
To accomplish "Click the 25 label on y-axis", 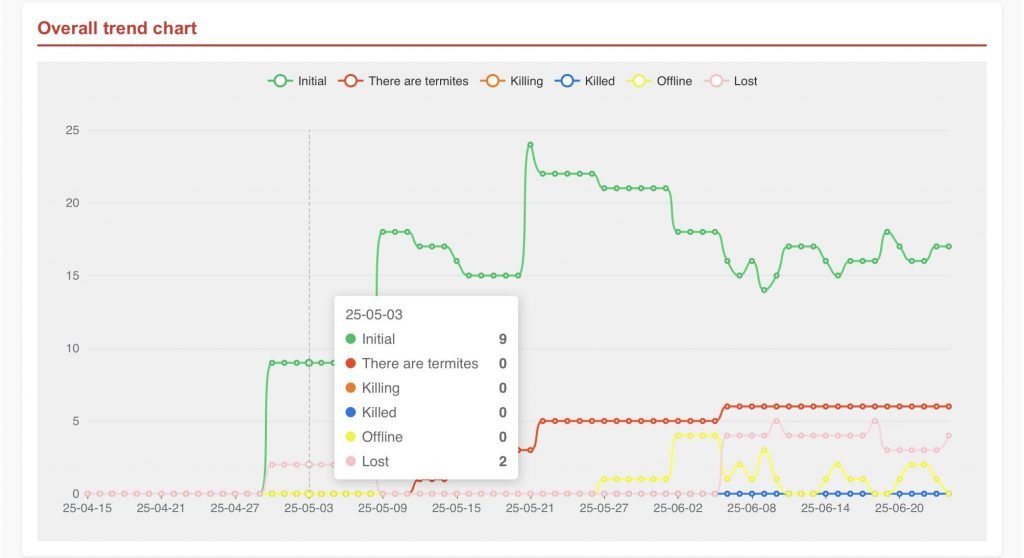I will click(x=72, y=130).
